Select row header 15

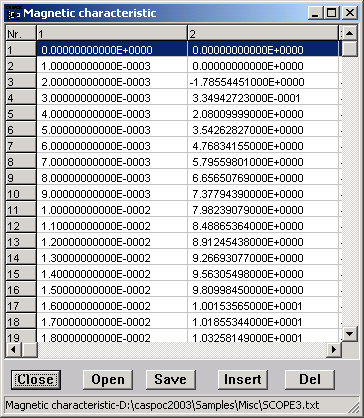[x=21, y=273]
